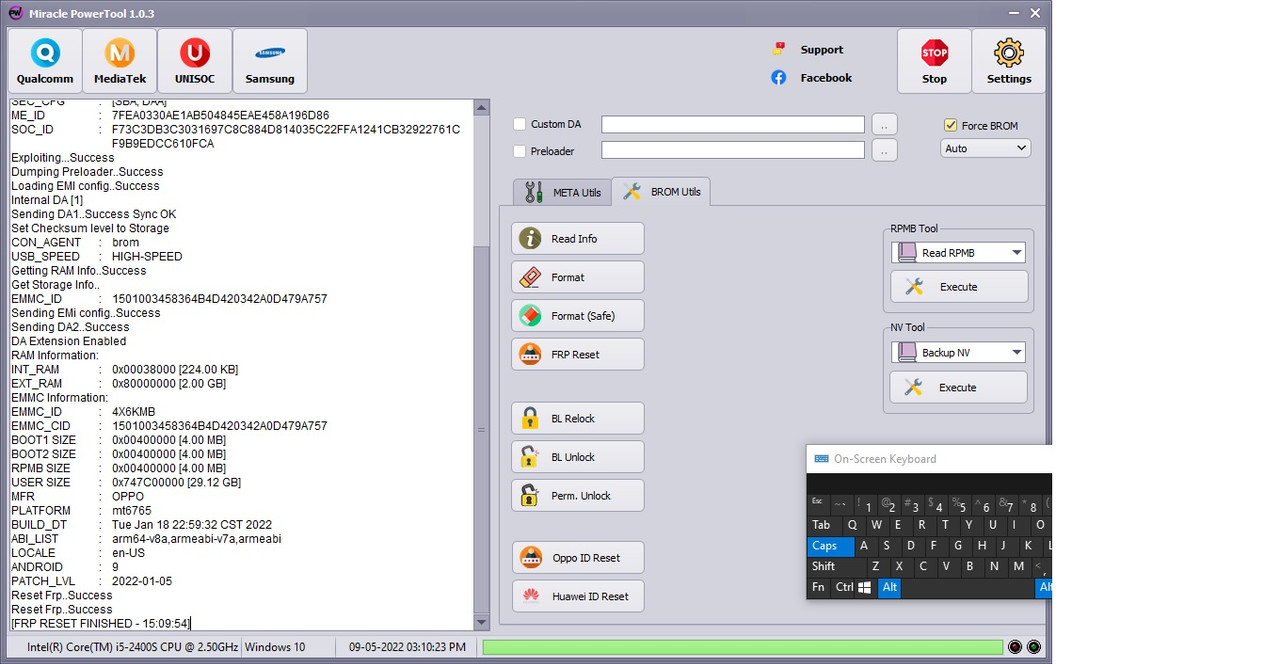
Task: Enable the Custom DA checkbox
Action: [519, 124]
